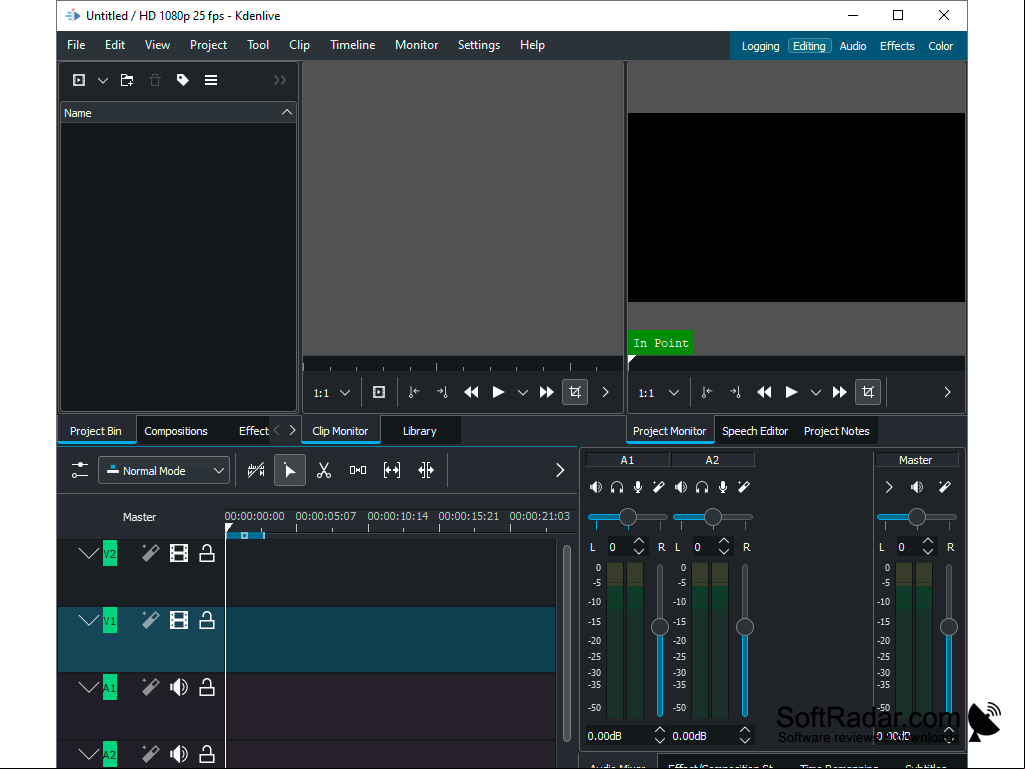This screenshot has height=769, width=1025.
Task: Fast forward in Project Monitor
Action: pos(839,392)
